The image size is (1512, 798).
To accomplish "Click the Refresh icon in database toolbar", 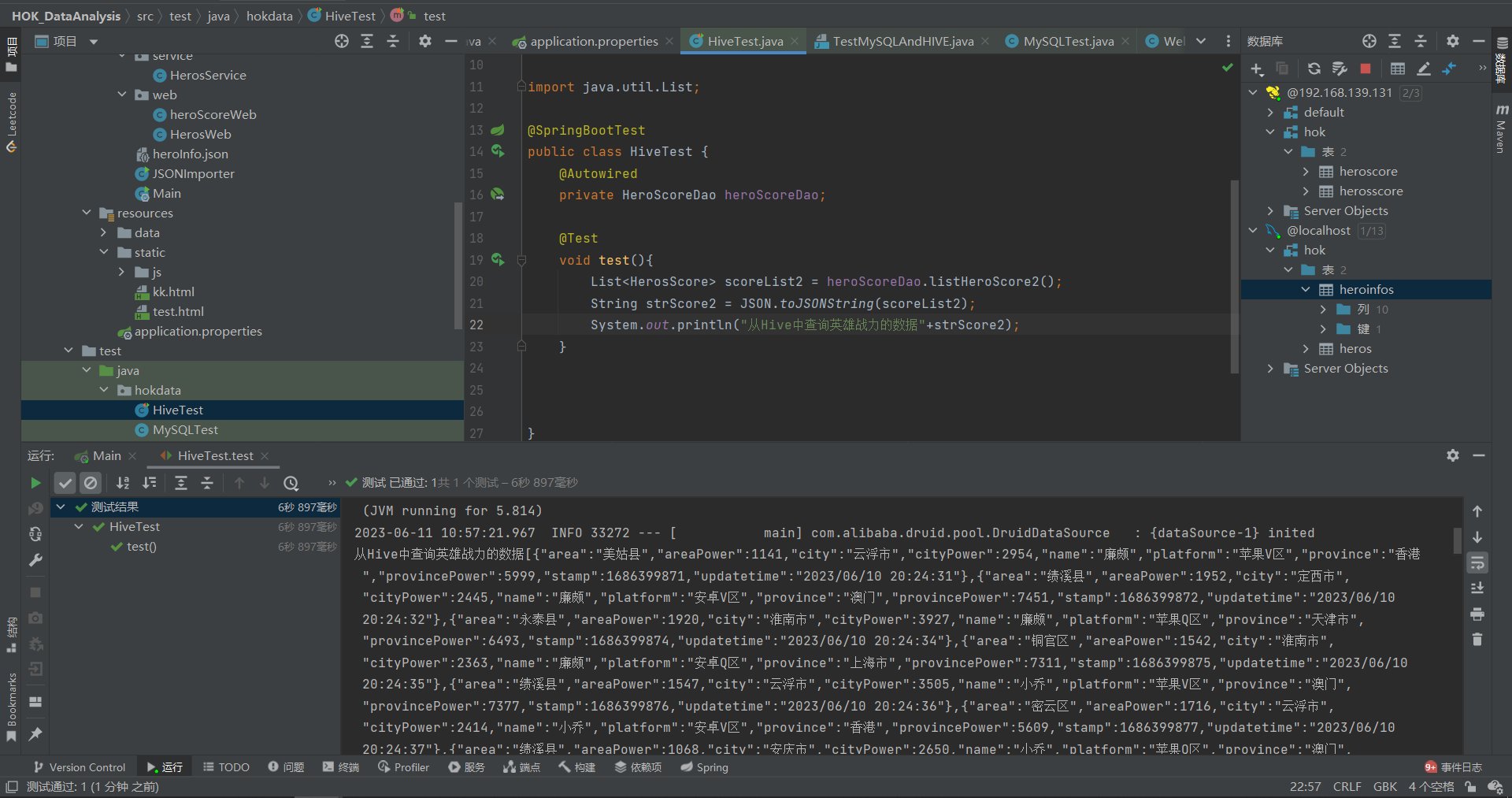I will tap(1314, 69).
